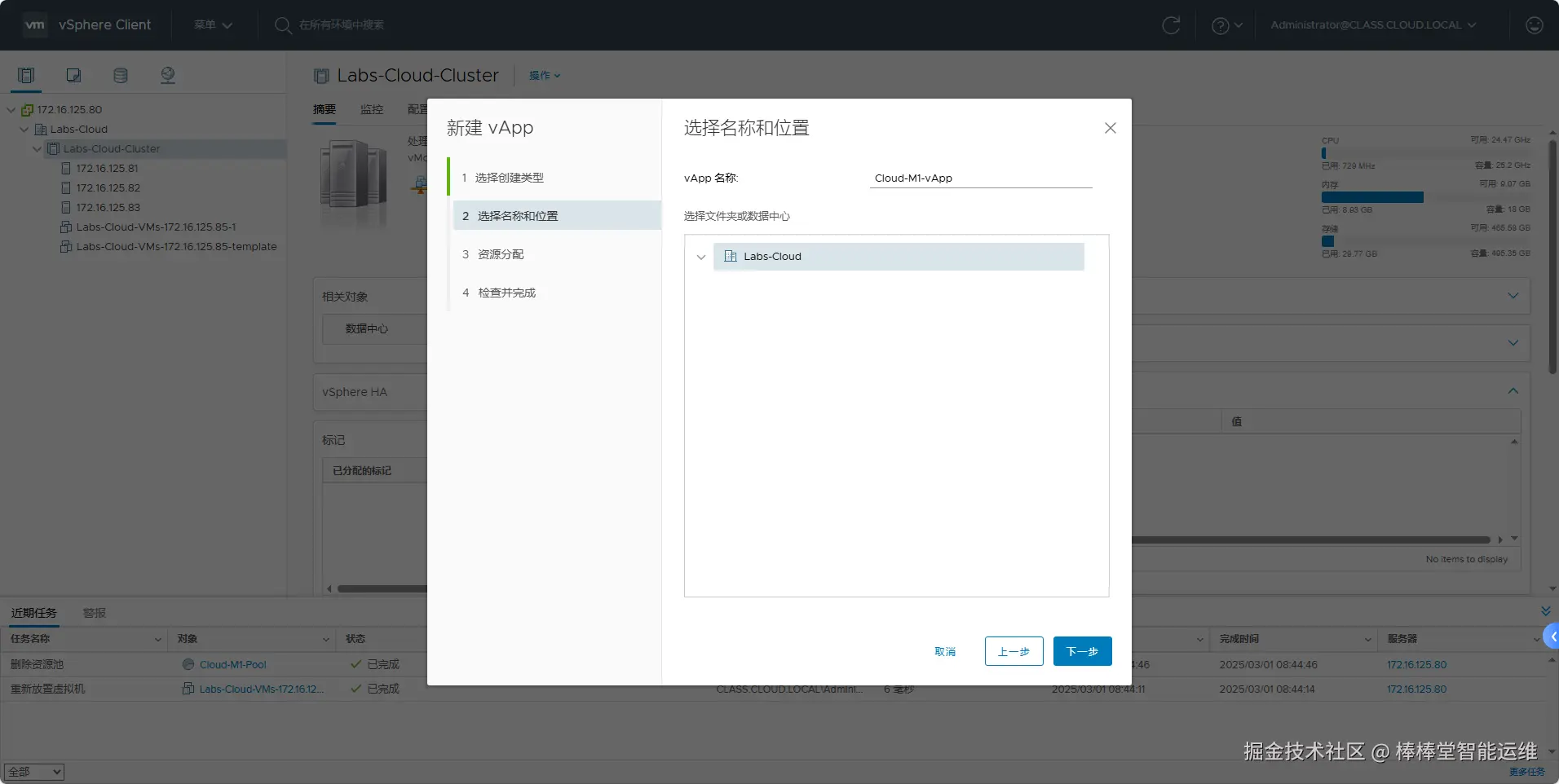Select wizard step 2 选择名称和位置
The height and width of the screenshot is (784, 1559).
click(557, 216)
